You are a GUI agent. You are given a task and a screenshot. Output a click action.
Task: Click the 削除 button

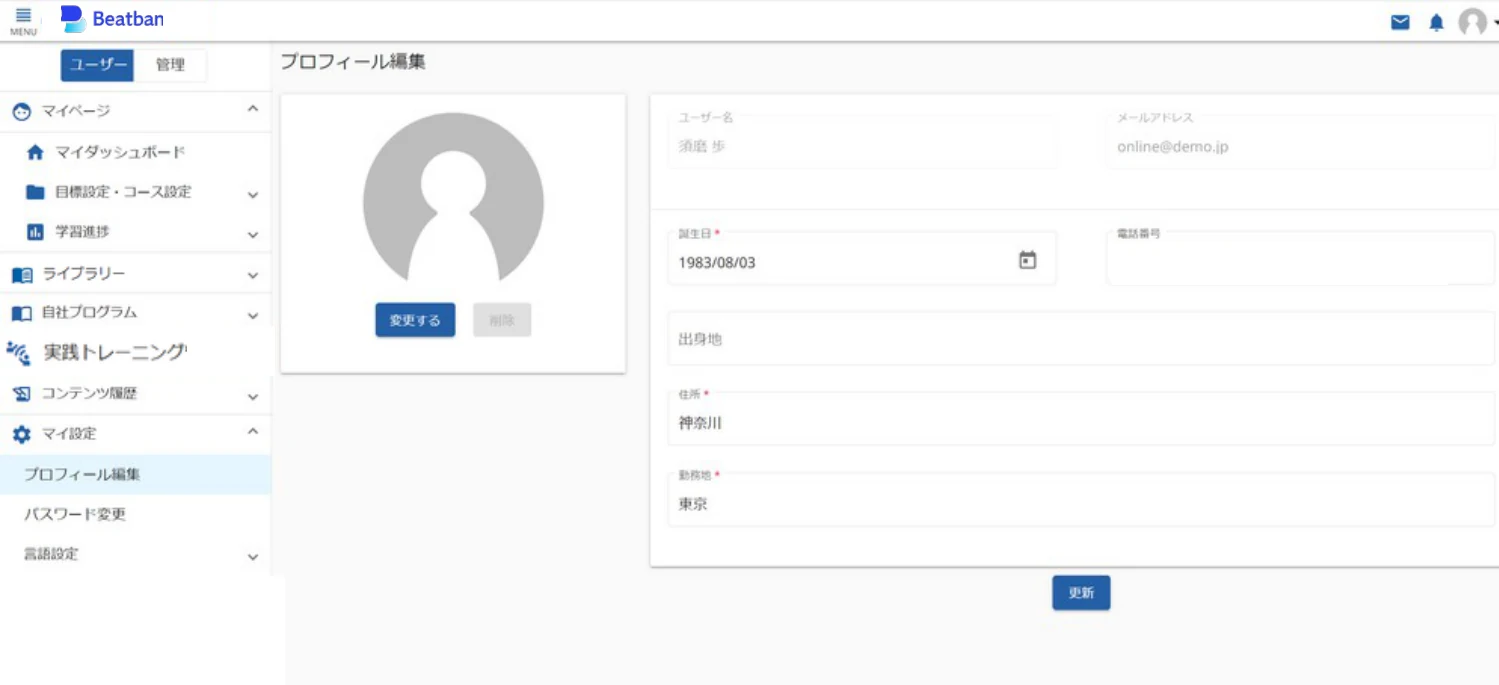click(502, 320)
